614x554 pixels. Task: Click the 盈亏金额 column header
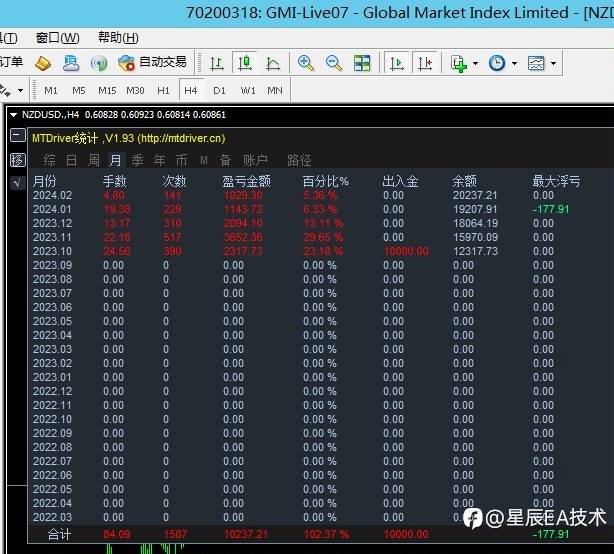point(246,181)
